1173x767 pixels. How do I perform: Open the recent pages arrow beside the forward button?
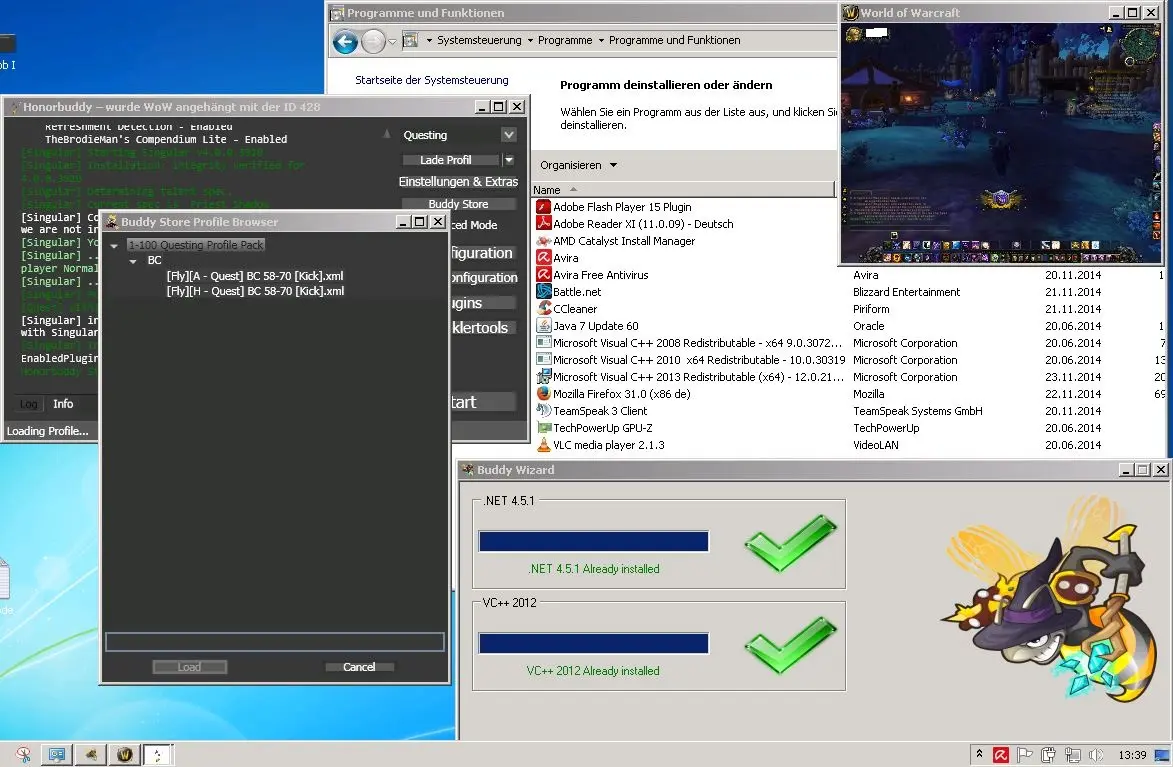(392, 41)
